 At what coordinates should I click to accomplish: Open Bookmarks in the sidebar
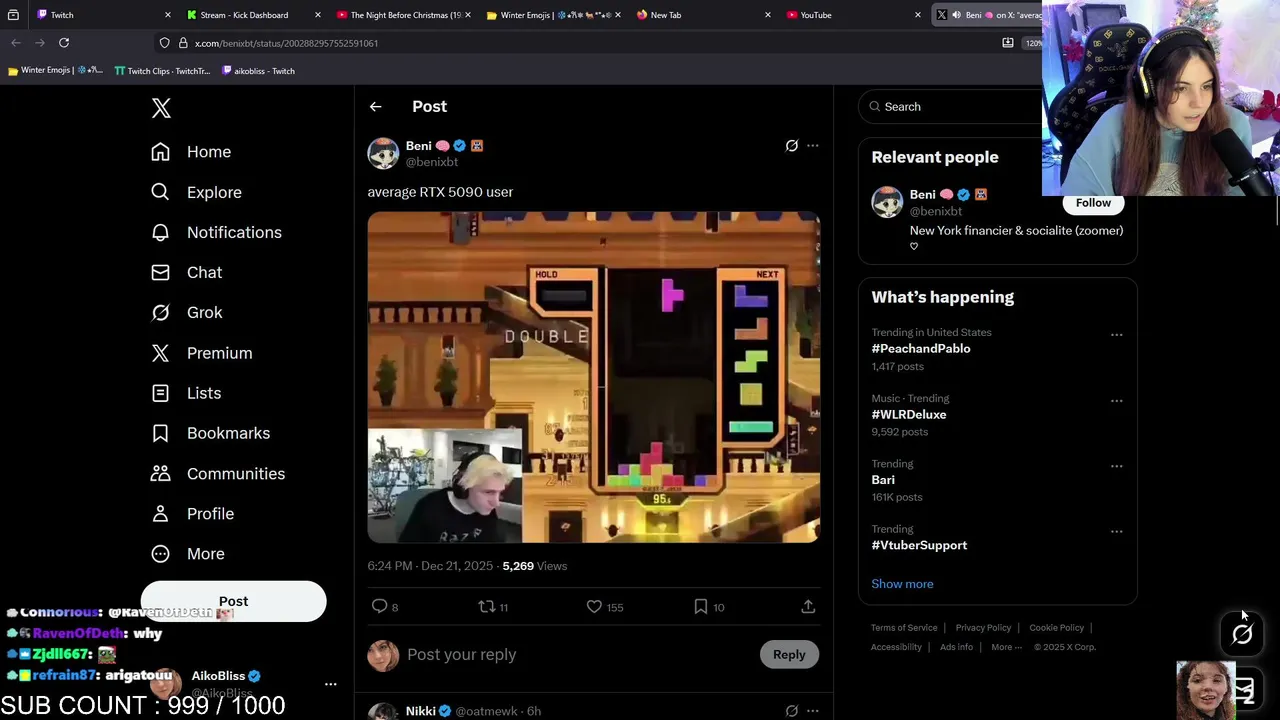(x=210, y=433)
